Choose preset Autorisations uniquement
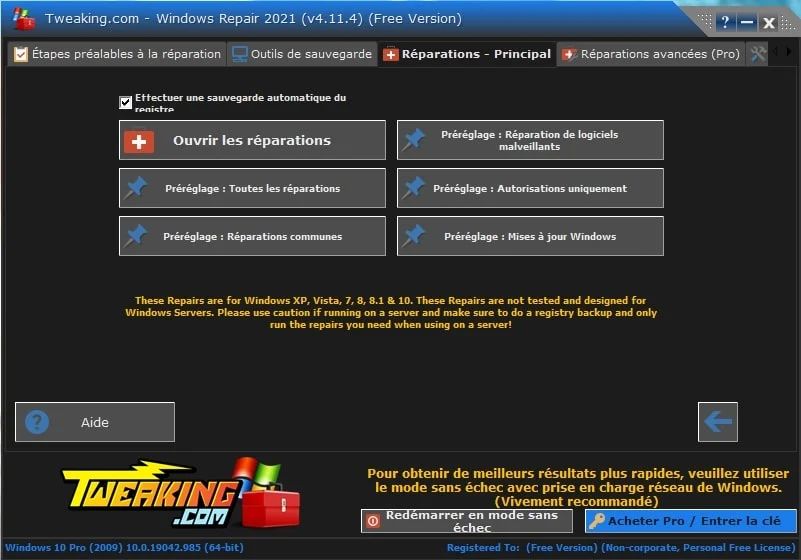This screenshot has height=560, width=801. click(x=530, y=188)
